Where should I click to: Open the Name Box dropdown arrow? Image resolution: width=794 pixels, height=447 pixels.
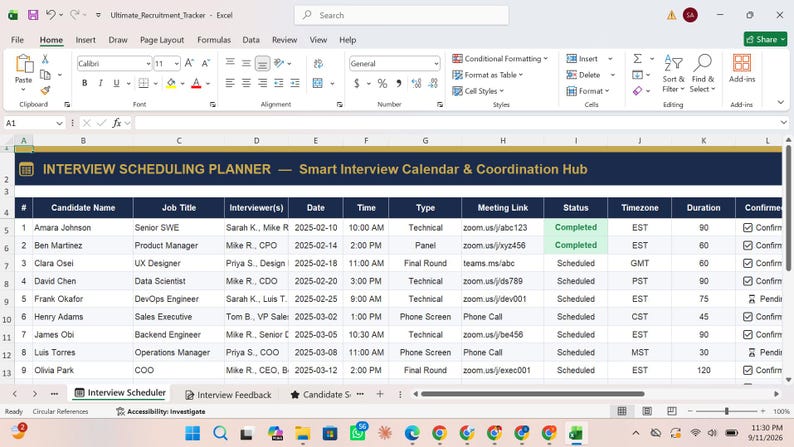[x=59, y=123]
